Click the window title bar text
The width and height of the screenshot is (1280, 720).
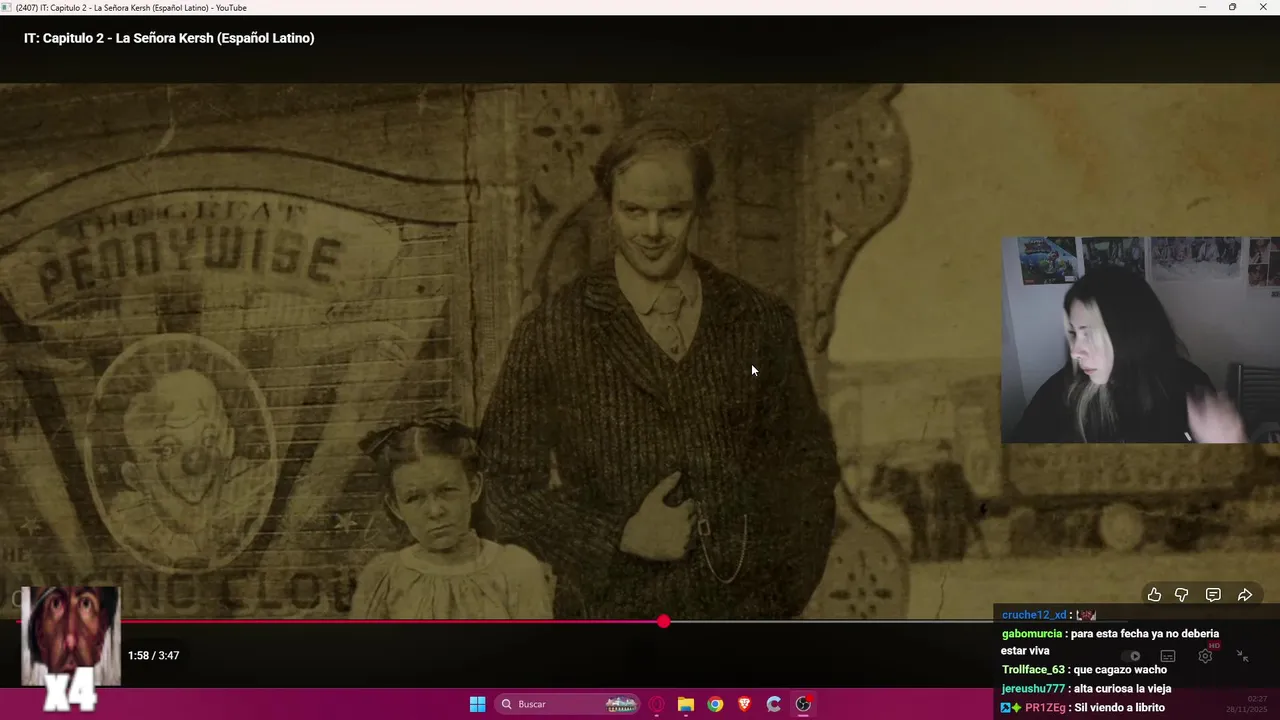[131, 7]
